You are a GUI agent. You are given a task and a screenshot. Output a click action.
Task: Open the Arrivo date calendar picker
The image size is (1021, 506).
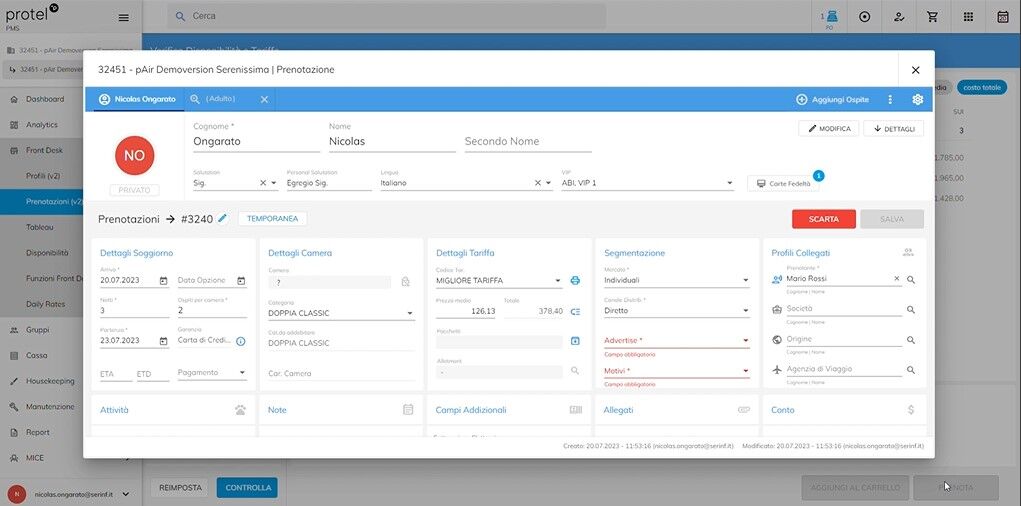pyautogui.click(x=163, y=281)
